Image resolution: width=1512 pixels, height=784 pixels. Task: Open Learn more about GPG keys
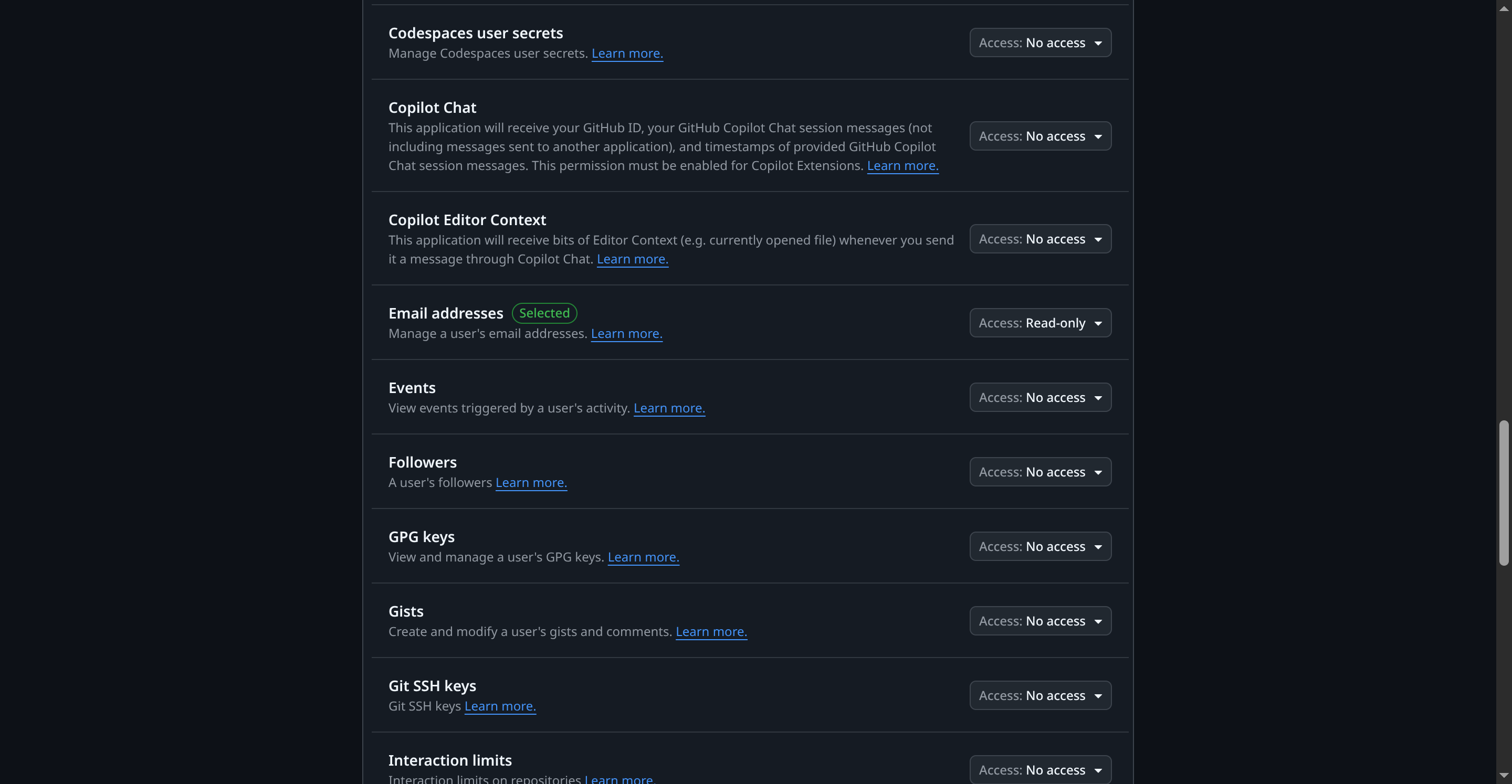pyautogui.click(x=643, y=557)
